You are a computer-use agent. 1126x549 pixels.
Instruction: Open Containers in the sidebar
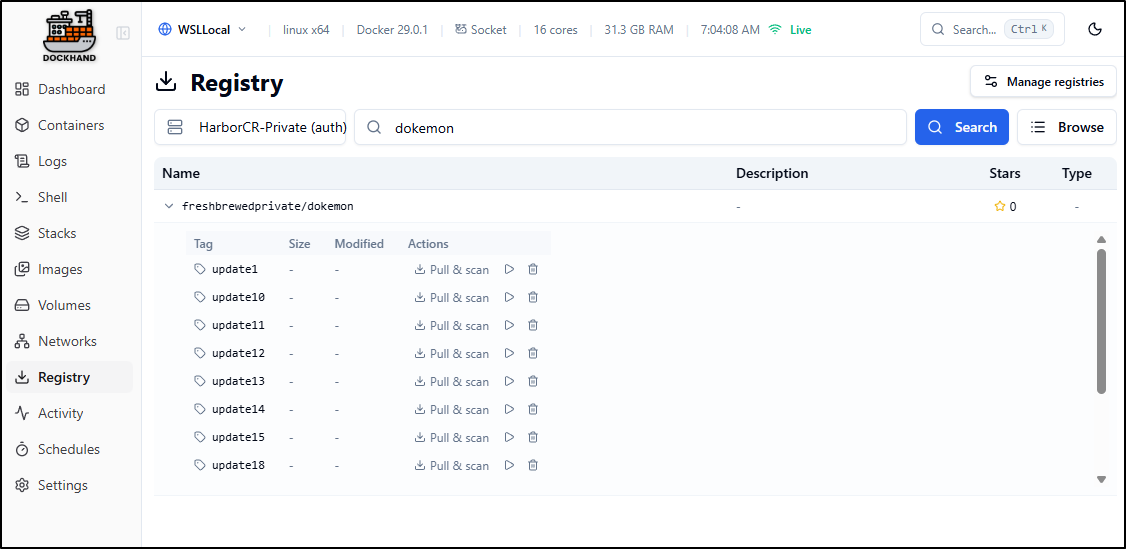(70, 125)
